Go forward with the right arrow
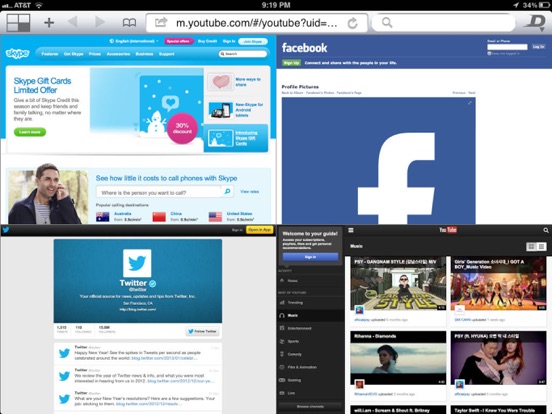 pyautogui.click(x=100, y=22)
